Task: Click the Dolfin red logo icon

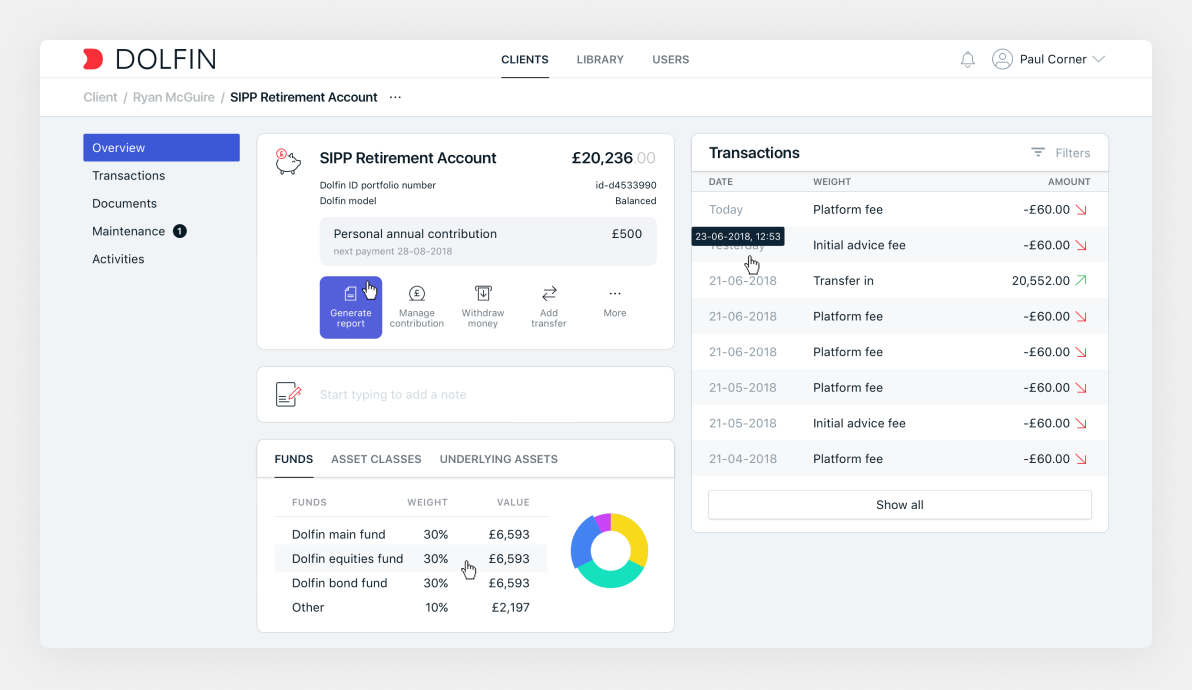Action: [93, 59]
